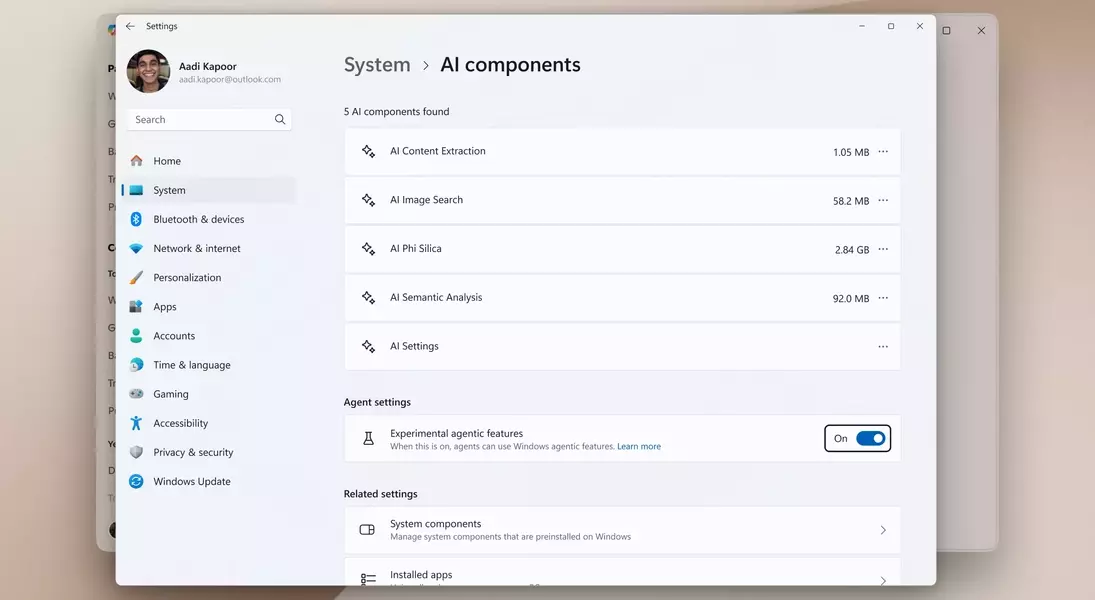Click the AI Phi Silica sparkle icon
The height and width of the screenshot is (600, 1095).
click(368, 249)
